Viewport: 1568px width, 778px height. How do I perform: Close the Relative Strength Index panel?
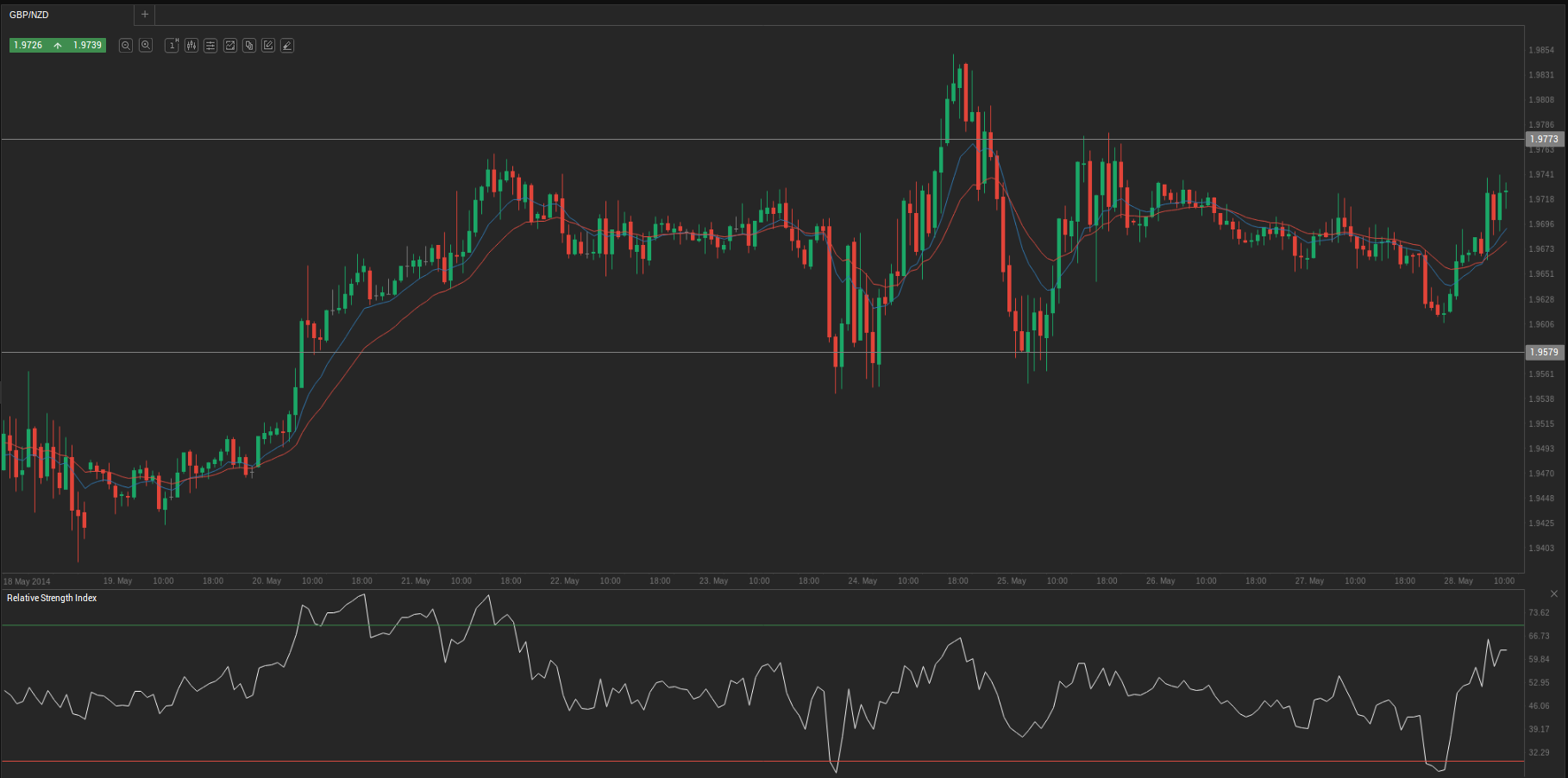point(1553,594)
